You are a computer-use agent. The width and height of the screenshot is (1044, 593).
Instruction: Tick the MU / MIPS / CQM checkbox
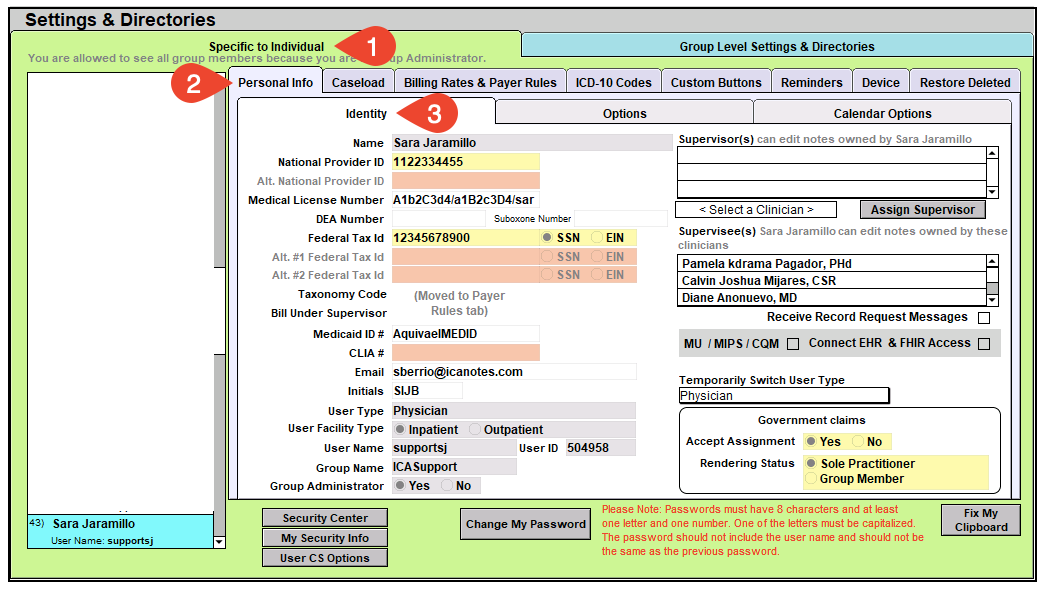(x=793, y=344)
